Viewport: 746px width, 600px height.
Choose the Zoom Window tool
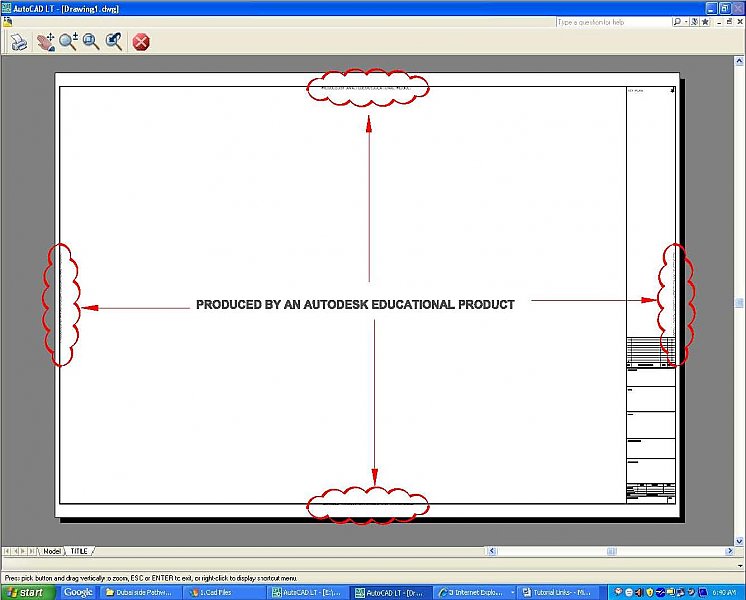coord(91,41)
